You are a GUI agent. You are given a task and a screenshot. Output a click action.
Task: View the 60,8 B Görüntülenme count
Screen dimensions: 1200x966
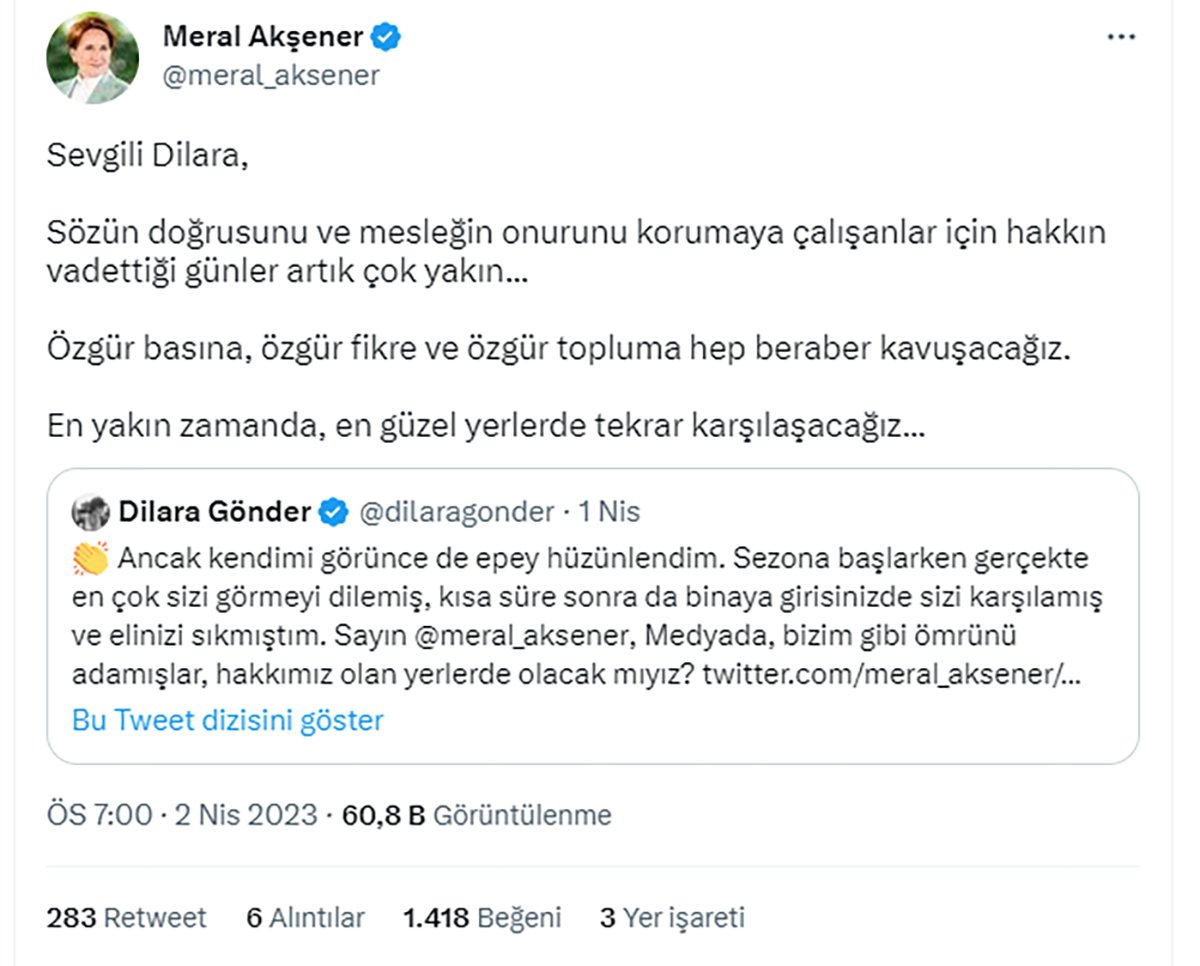(x=477, y=815)
